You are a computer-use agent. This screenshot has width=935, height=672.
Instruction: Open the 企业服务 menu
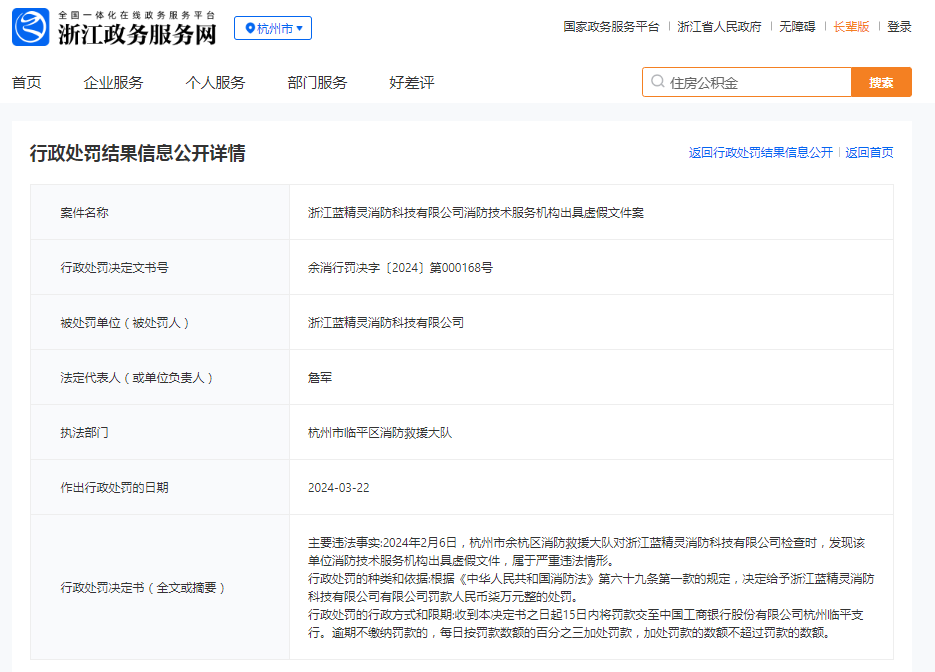pos(113,83)
